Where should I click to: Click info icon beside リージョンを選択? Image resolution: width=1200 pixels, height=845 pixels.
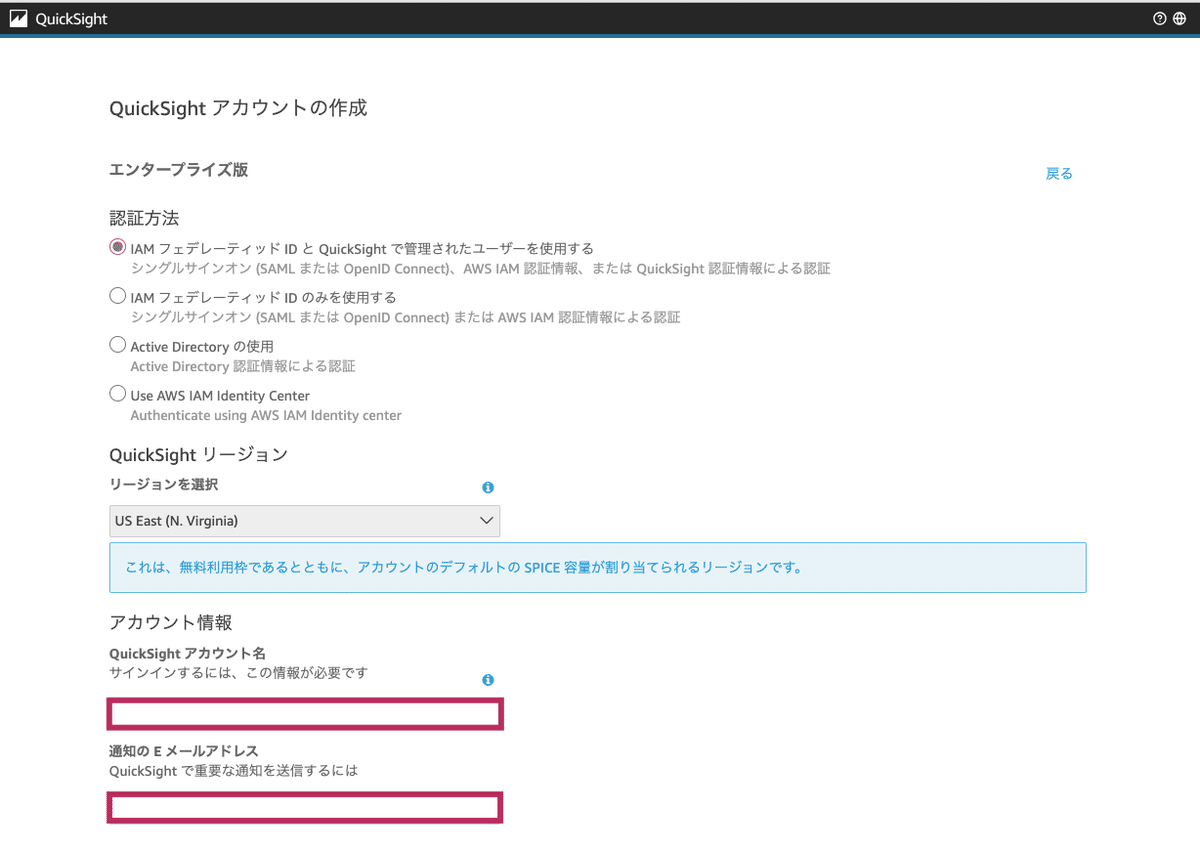coord(488,488)
